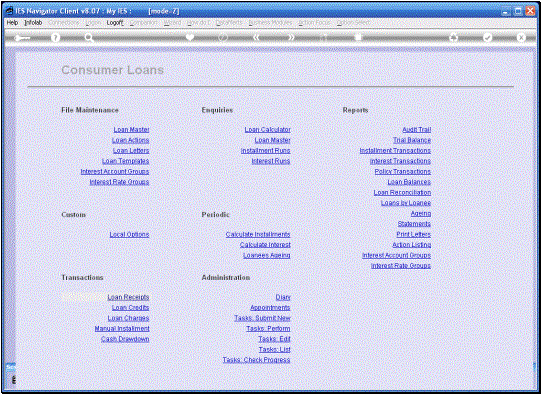Open the Tasks: List link
The width and height of the screenshot is (541, 394).
point(275,349)
